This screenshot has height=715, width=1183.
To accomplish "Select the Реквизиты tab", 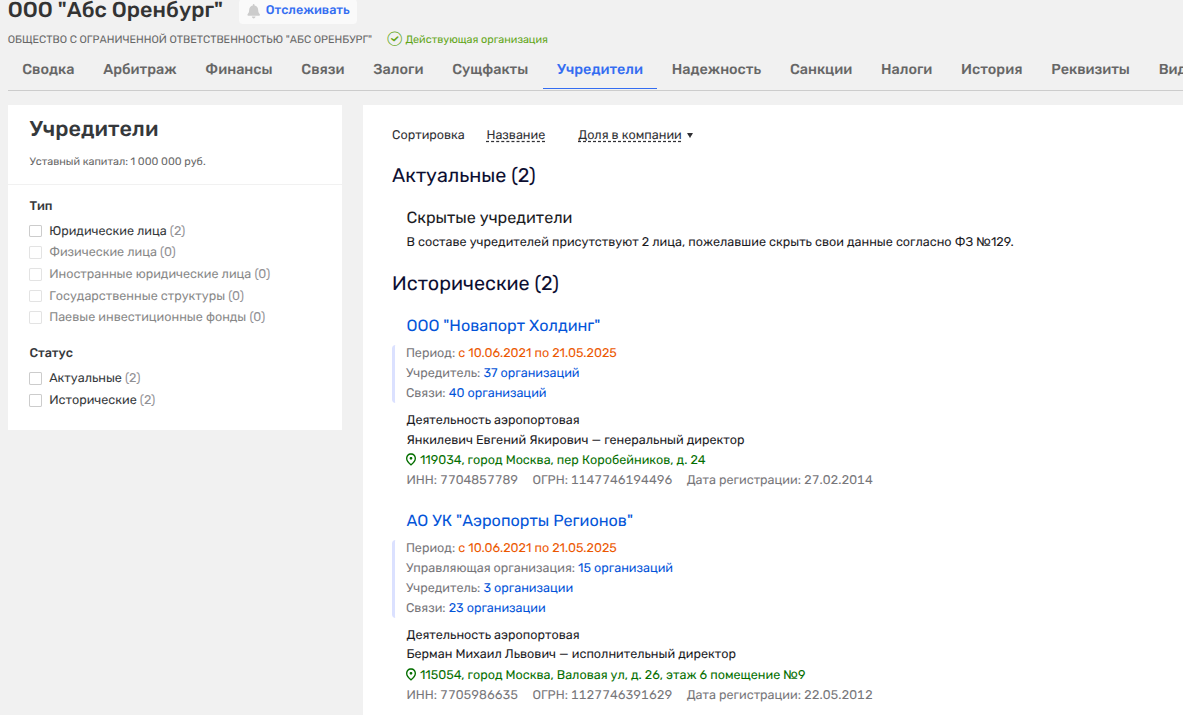I will 1090,69.
